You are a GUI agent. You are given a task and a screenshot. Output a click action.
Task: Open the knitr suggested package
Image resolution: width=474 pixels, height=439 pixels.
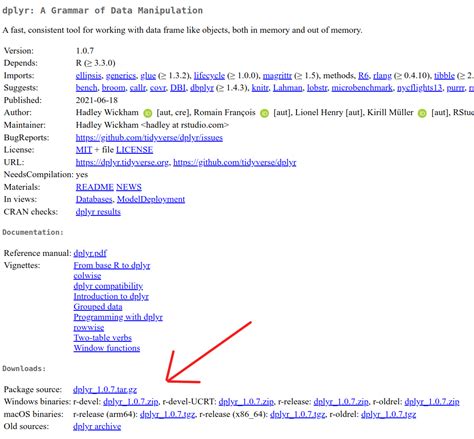click(x=260, y=88)
